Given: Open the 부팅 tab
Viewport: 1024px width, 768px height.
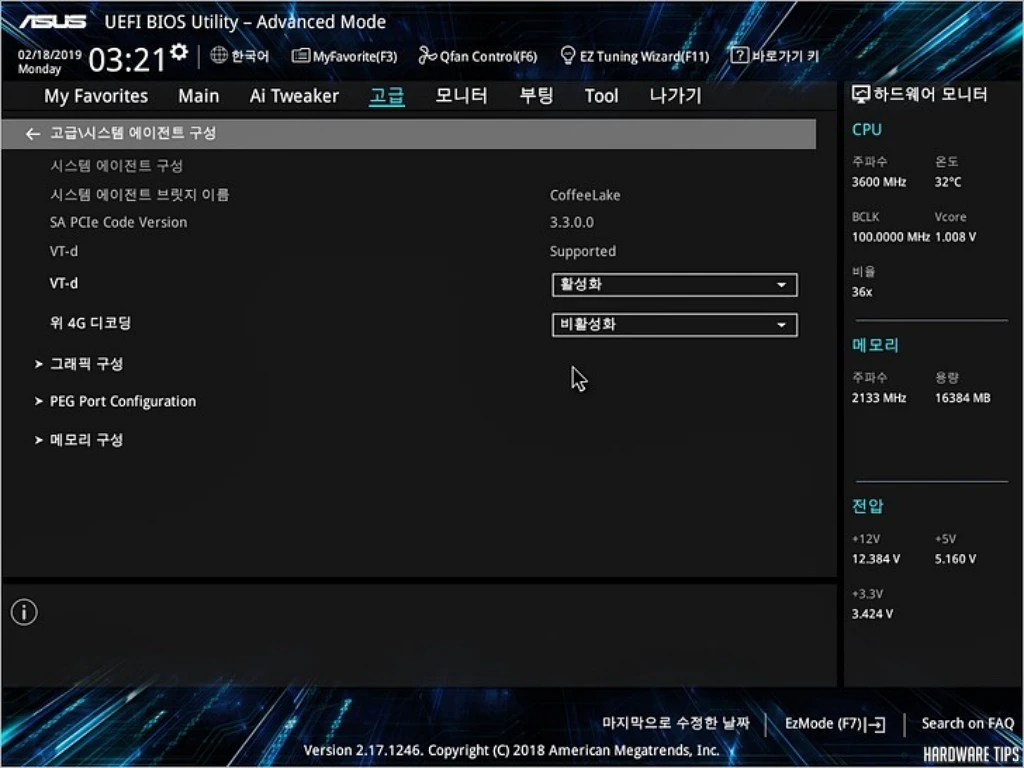Looking at the screenshot, I should (536, 96).
